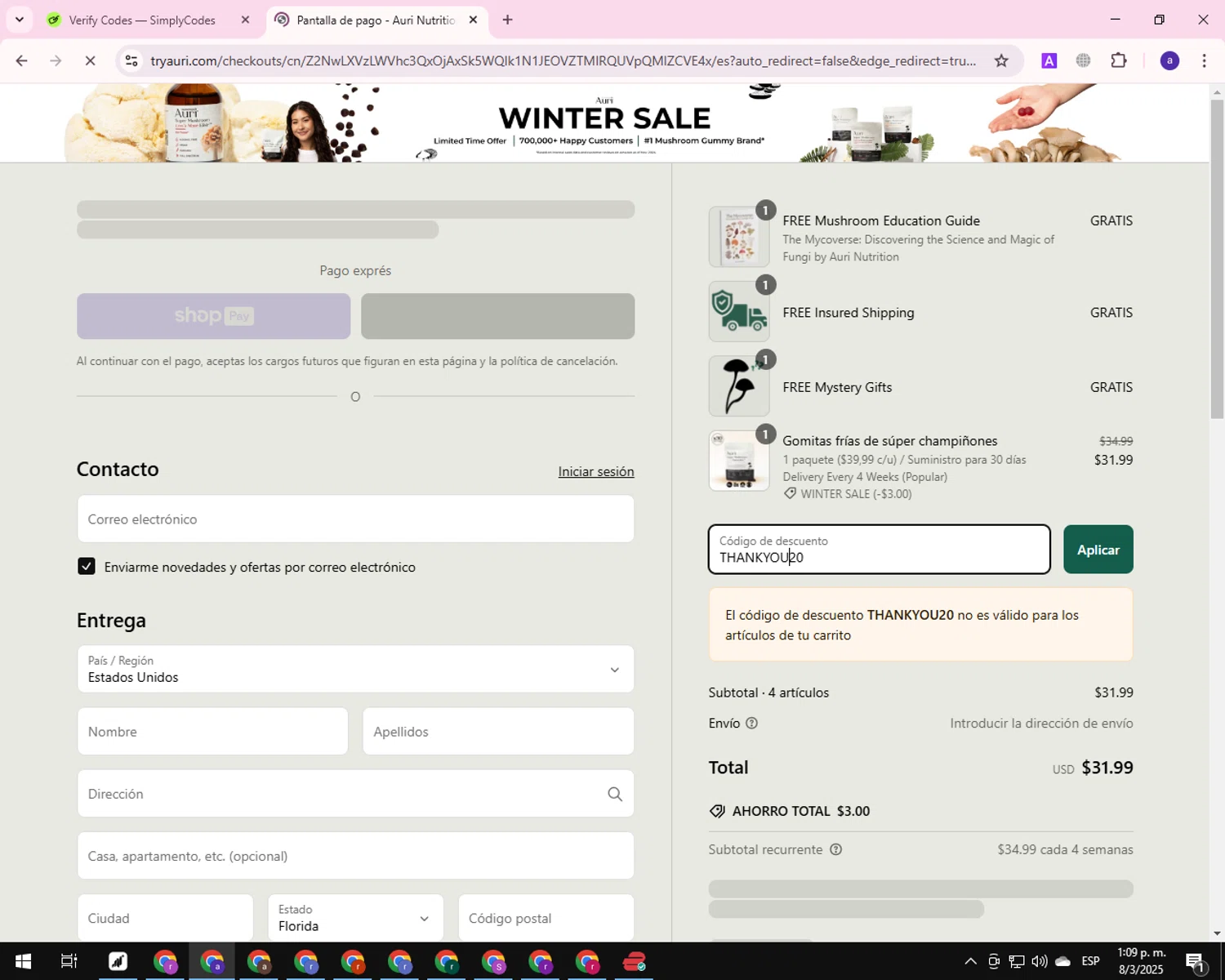Open the Extensions puzzle menu
Viewport: 1225px width, 980px height.
click(1118, 60)
